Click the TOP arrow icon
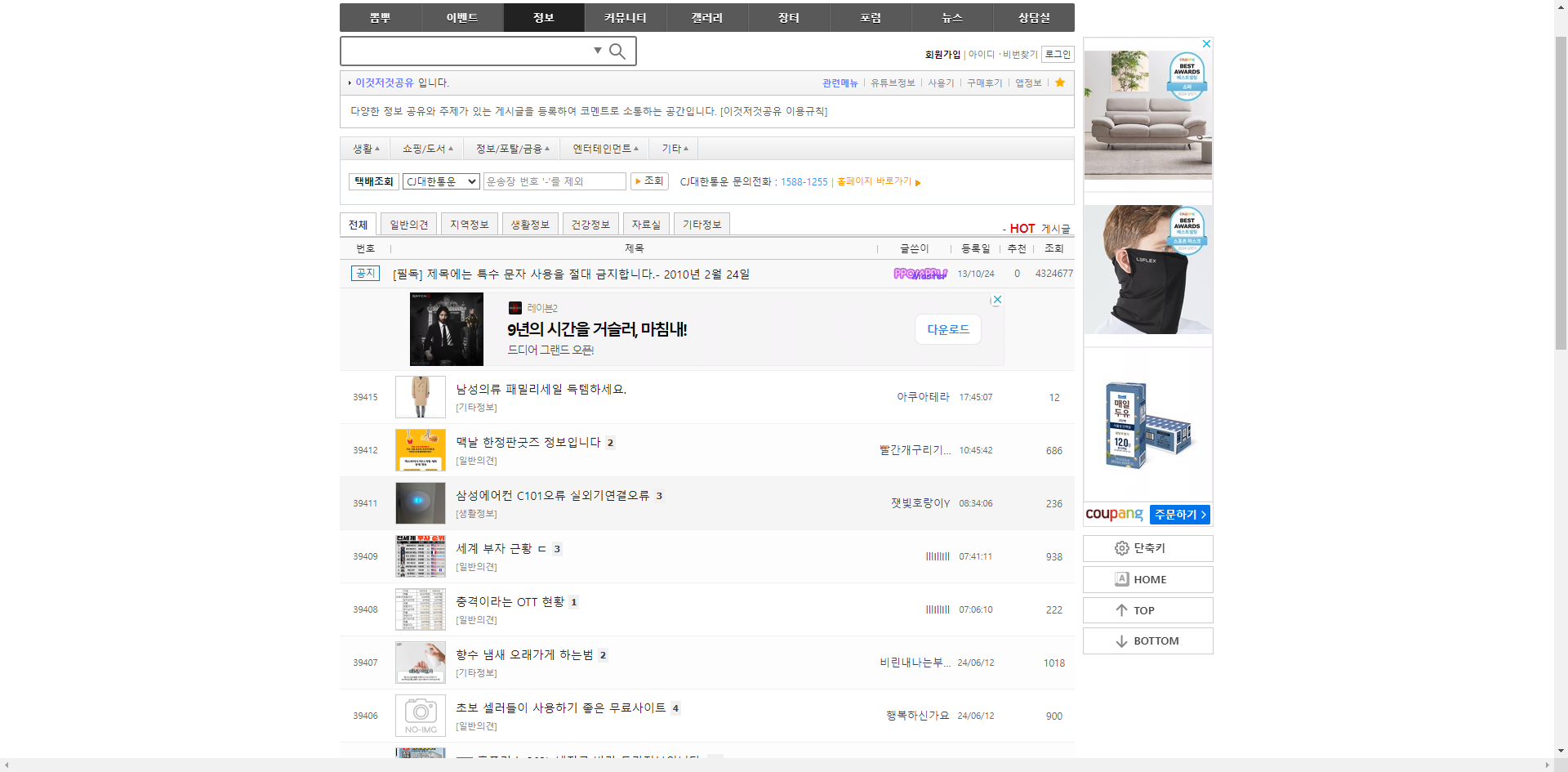Screen dimensions: 1568x772 1122,610
